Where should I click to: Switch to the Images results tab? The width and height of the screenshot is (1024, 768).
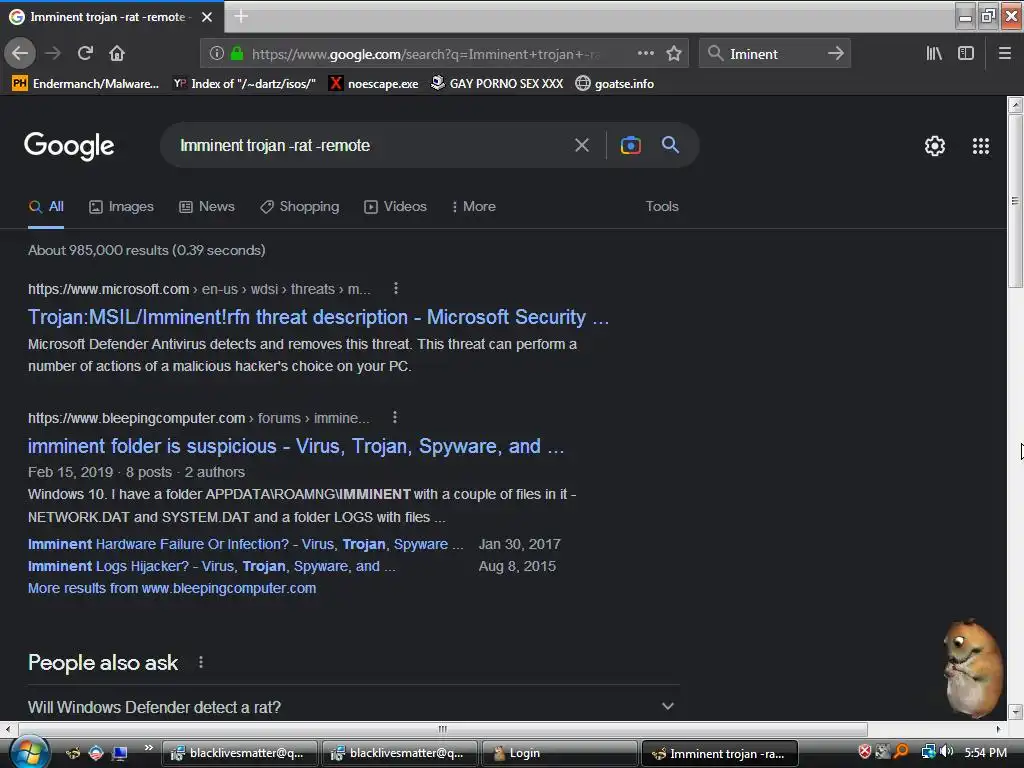(x=121, y=206)
